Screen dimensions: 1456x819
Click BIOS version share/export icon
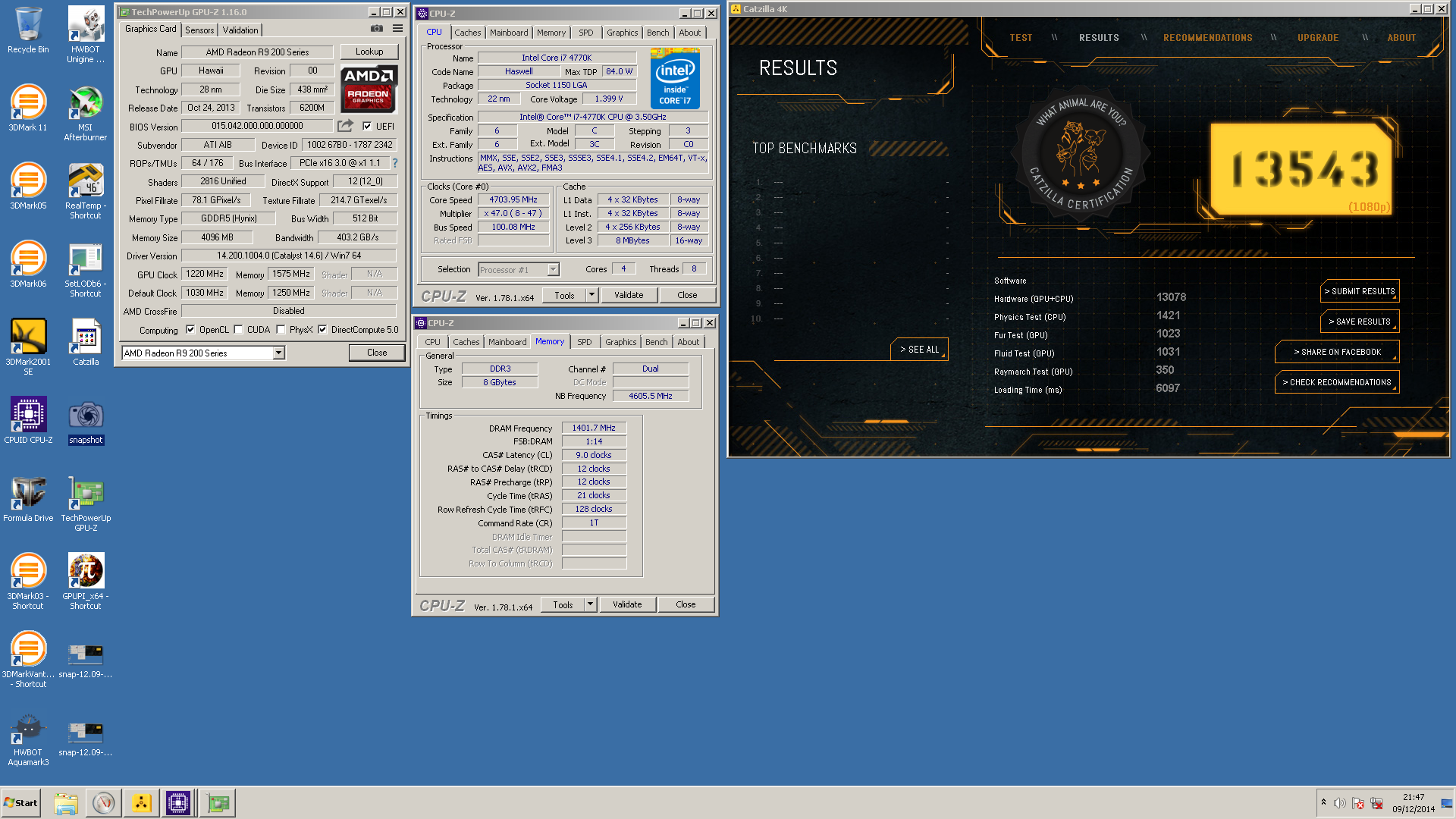pyautogui.click(x=346, y=126)
